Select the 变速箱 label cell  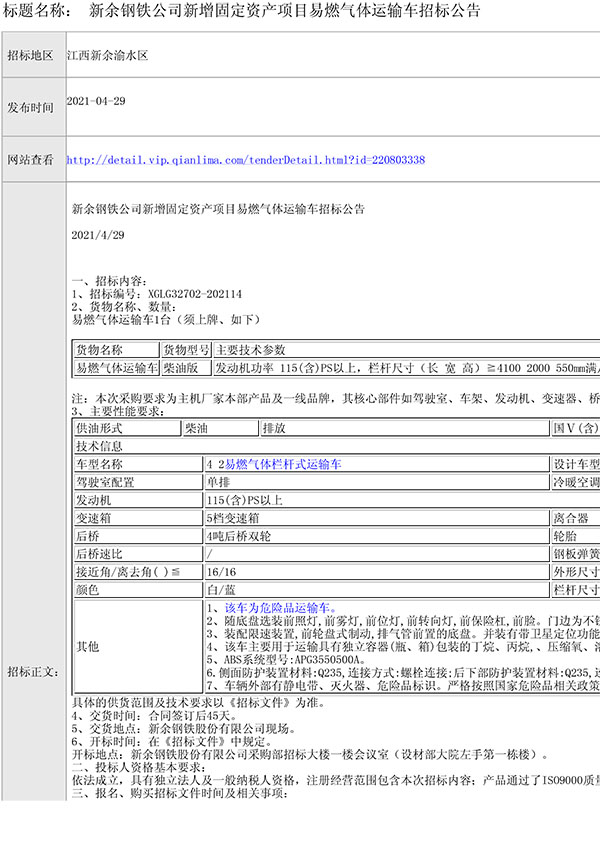[x=138, y=518]
